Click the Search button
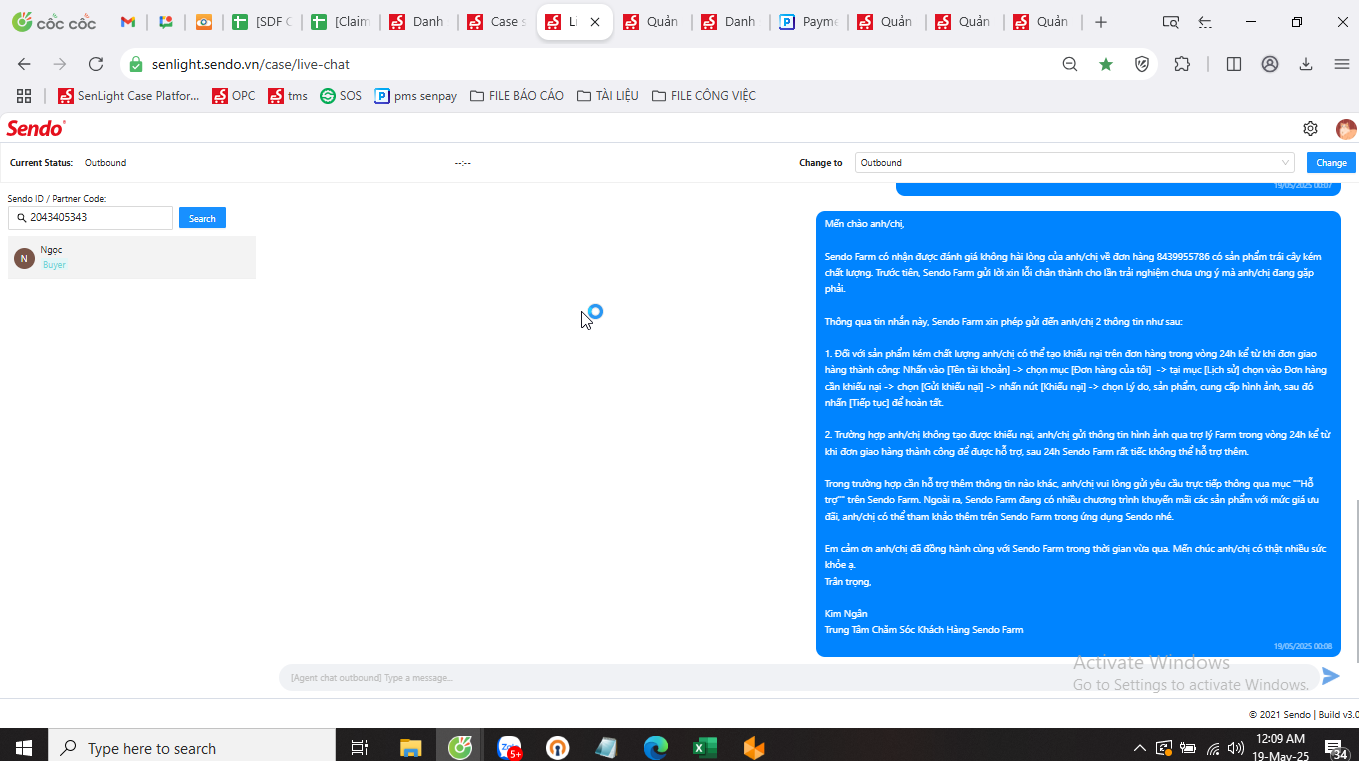The height and width of the screenshot is (761, 1359). tap(202, 218)
